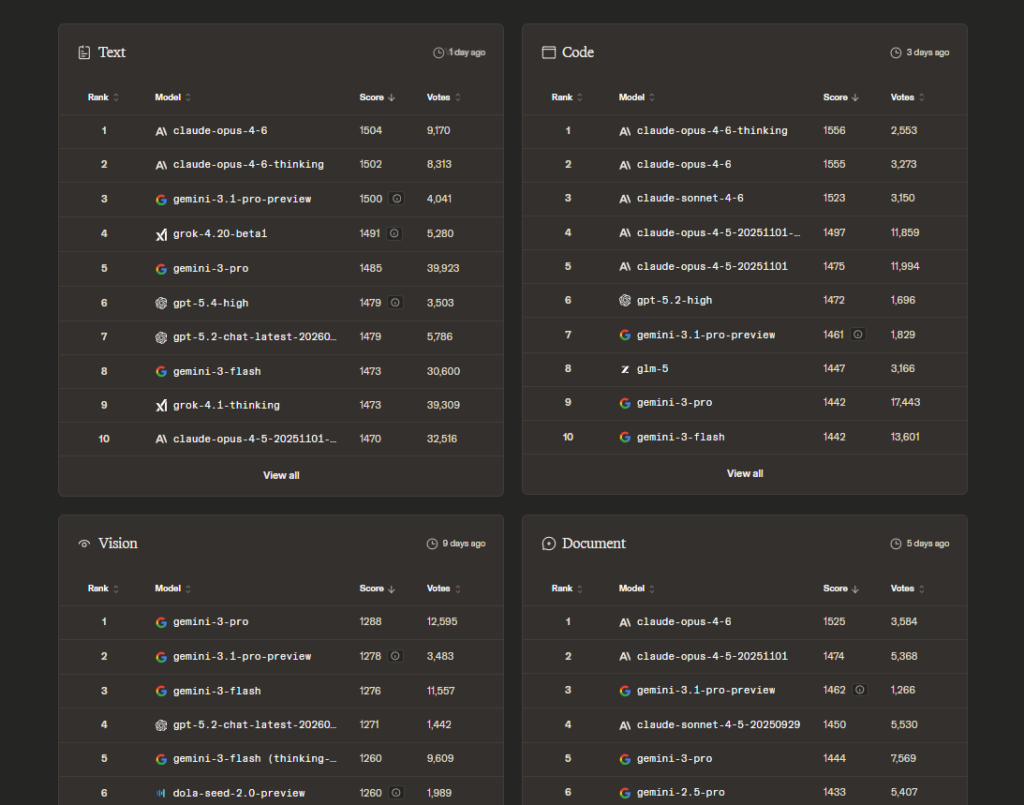This screenshot has width=1024, height=805.
Task: Sort Text leaderboard by Score column
Action: point(377,97)
